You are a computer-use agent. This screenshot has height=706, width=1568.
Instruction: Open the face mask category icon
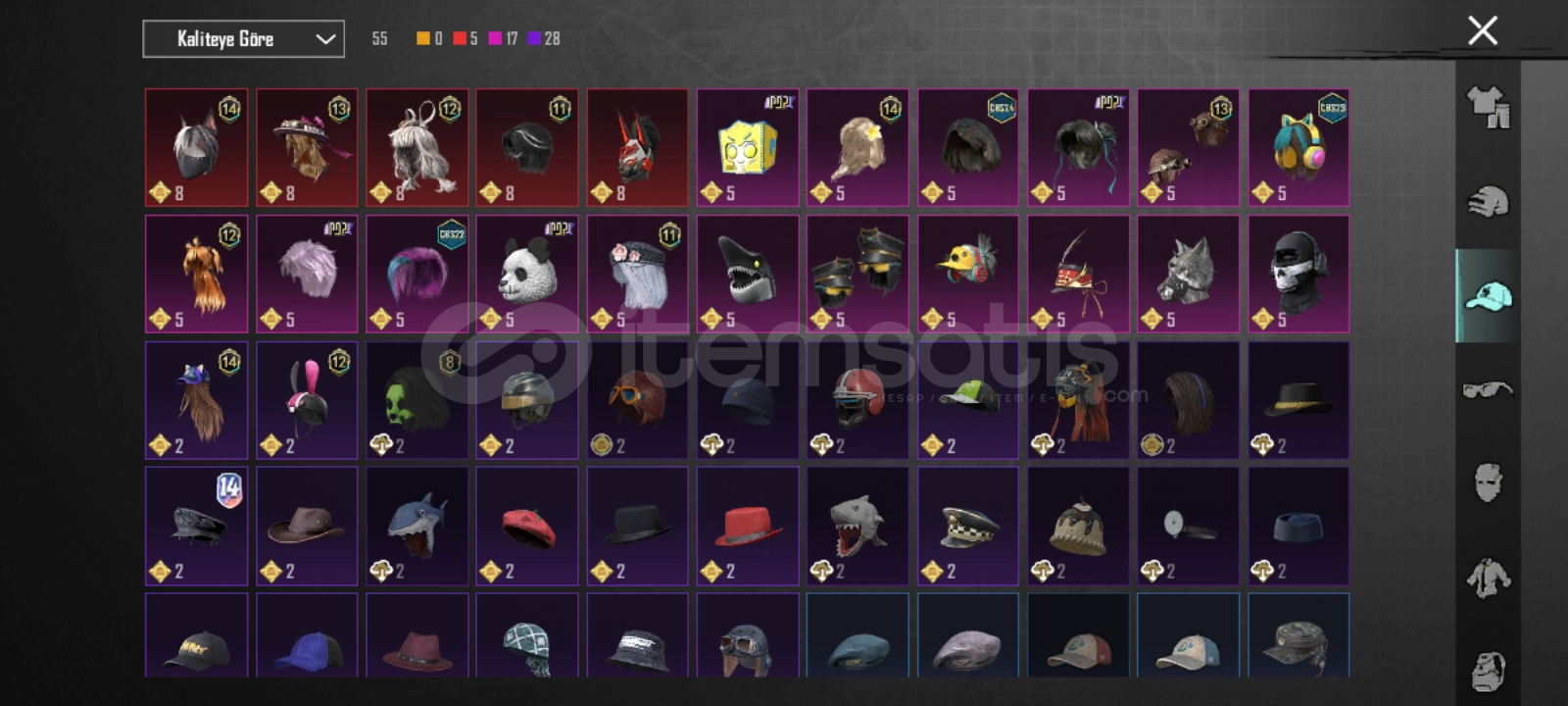point(1488,482)
